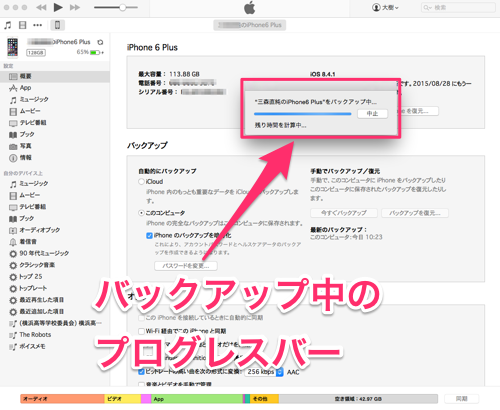The width and height of the screenshot is (500, 410).
Task: Focus the search field
Action: point(458,7)
